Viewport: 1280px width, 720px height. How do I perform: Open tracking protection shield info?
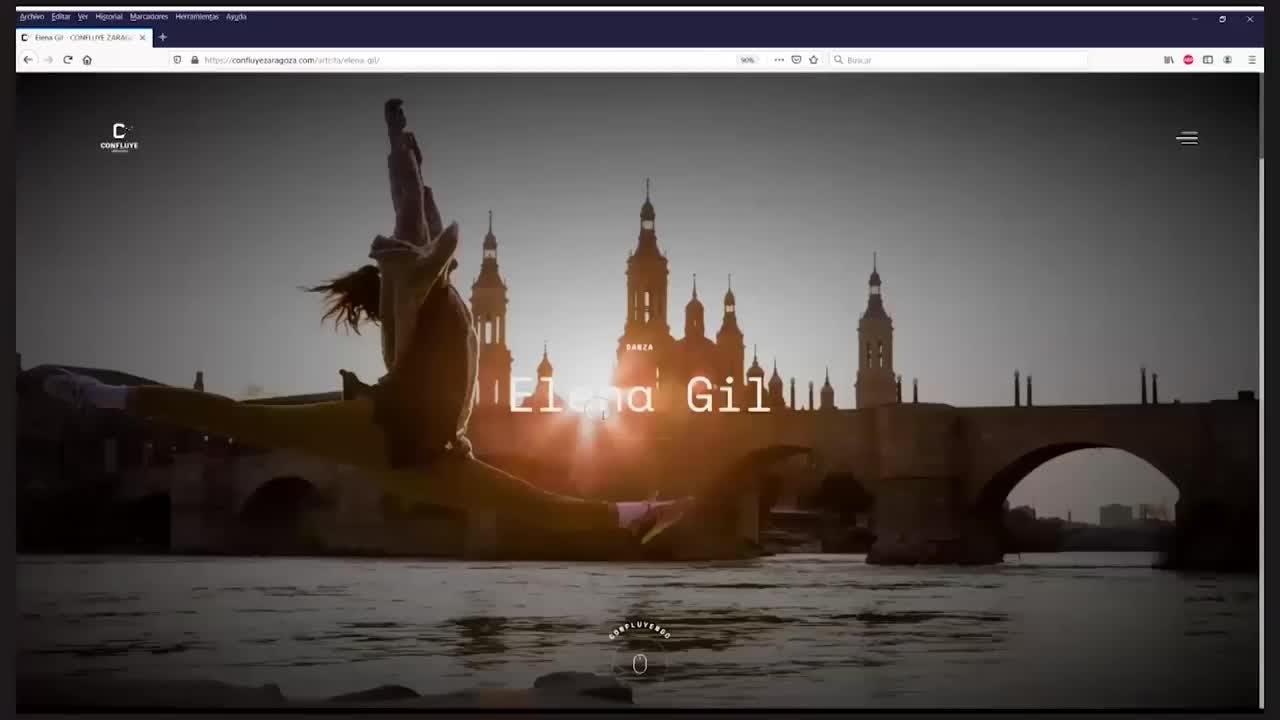click(x=178, y=60)
